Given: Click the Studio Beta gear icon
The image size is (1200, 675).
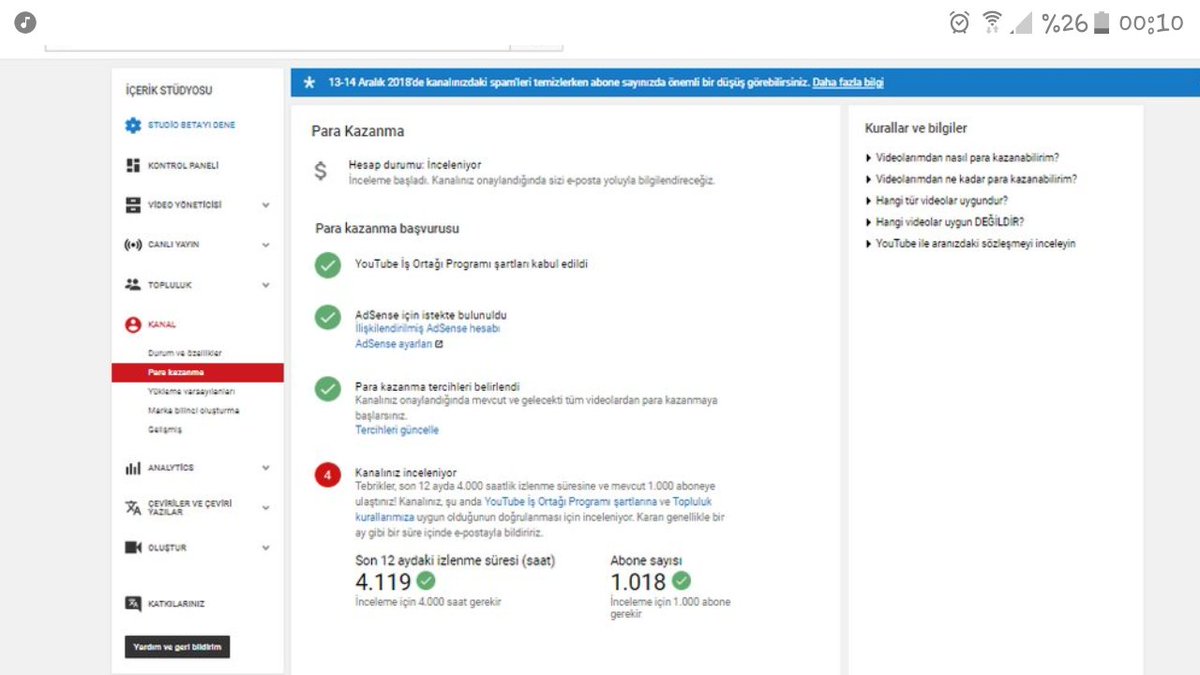Looking at the screenshot, I should [133, 126].
